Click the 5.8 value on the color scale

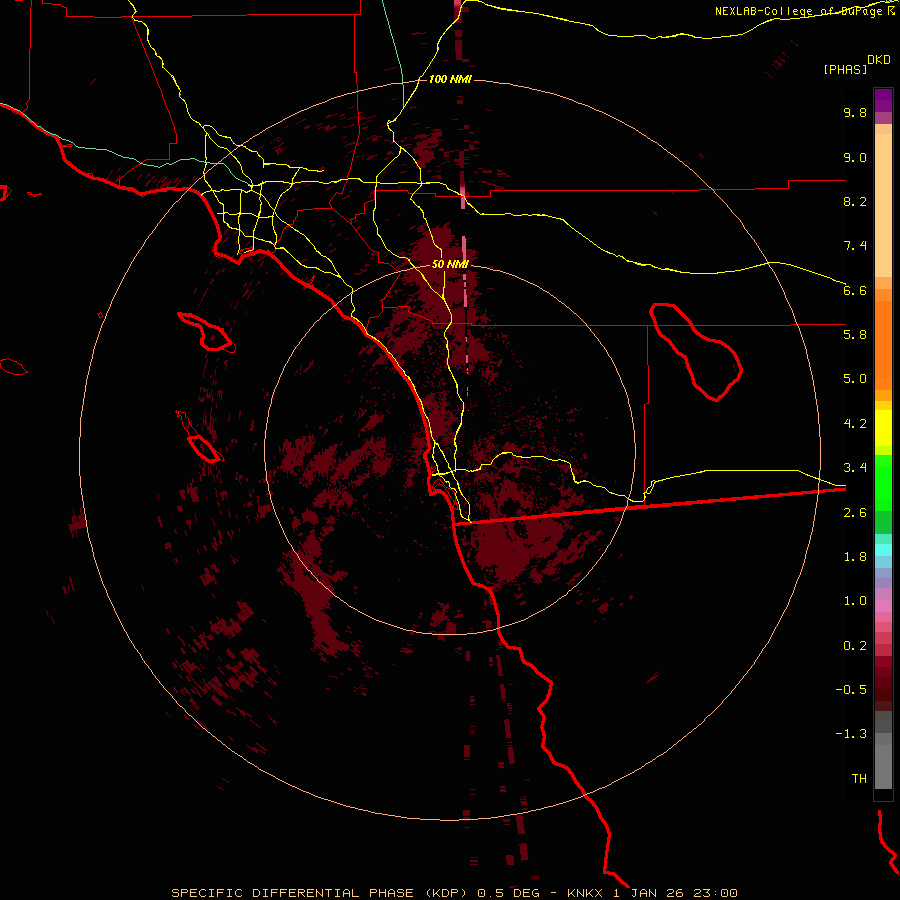pyautogui.click(x=855, y=335)
